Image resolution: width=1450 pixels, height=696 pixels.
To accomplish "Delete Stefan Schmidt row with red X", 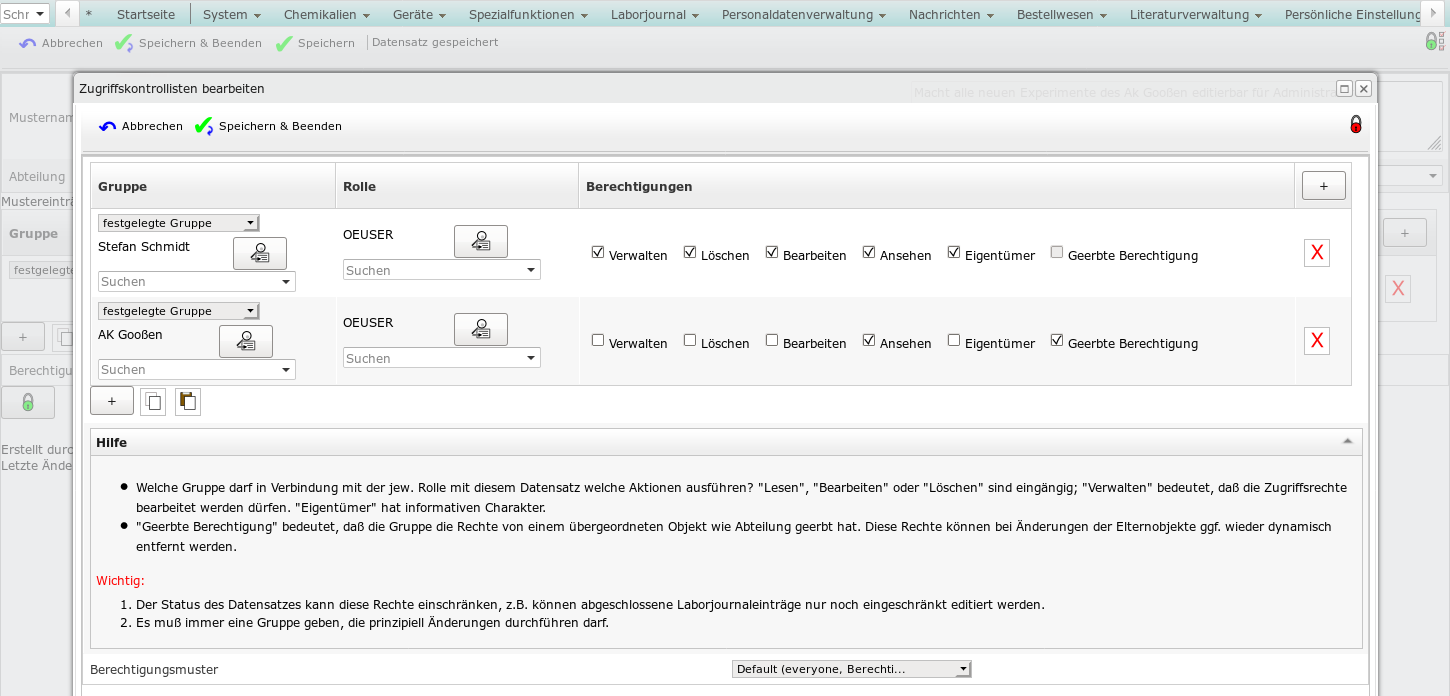I will (1316, 253).
